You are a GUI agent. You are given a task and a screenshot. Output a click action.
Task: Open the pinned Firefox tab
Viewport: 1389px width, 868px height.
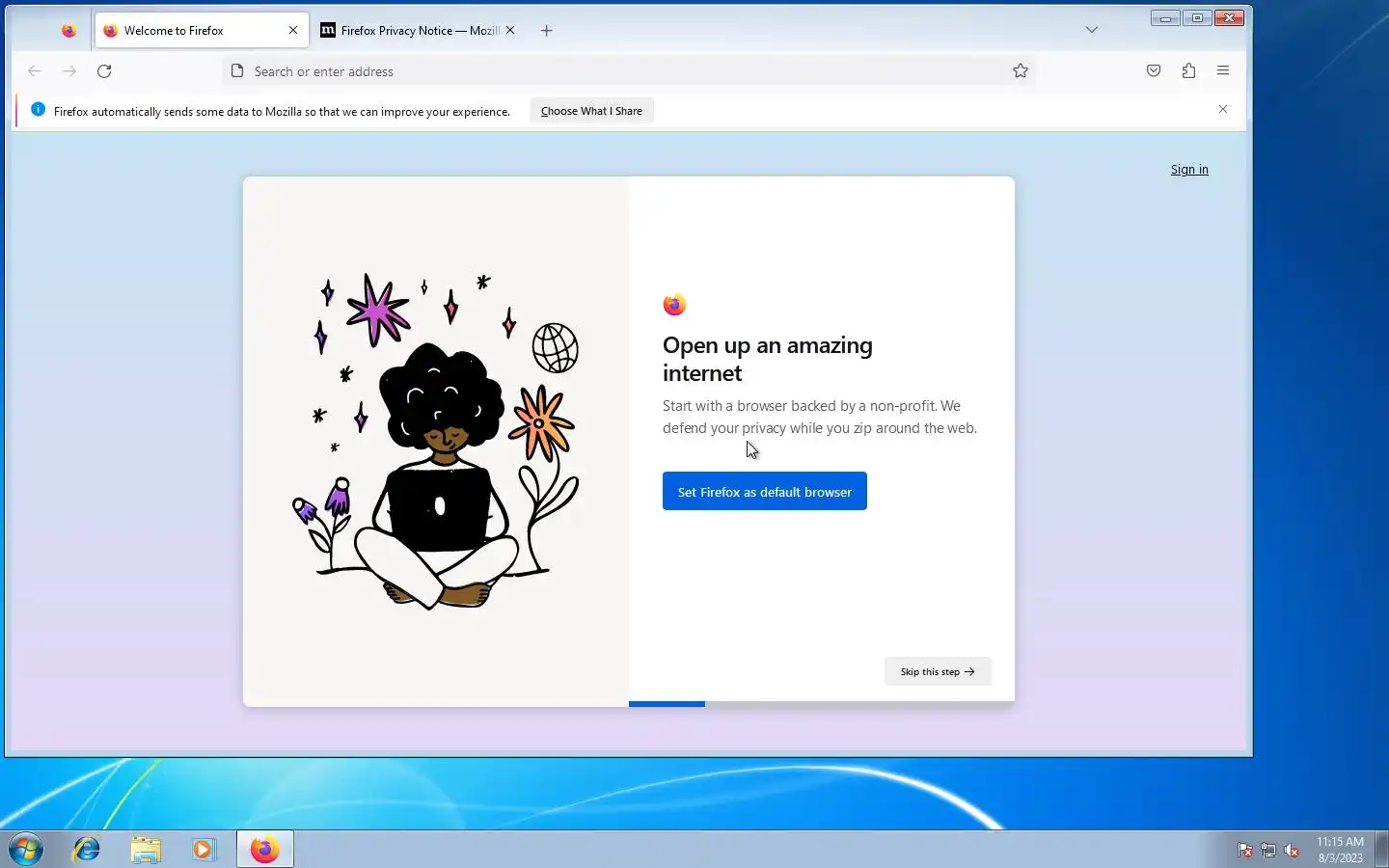68,30
